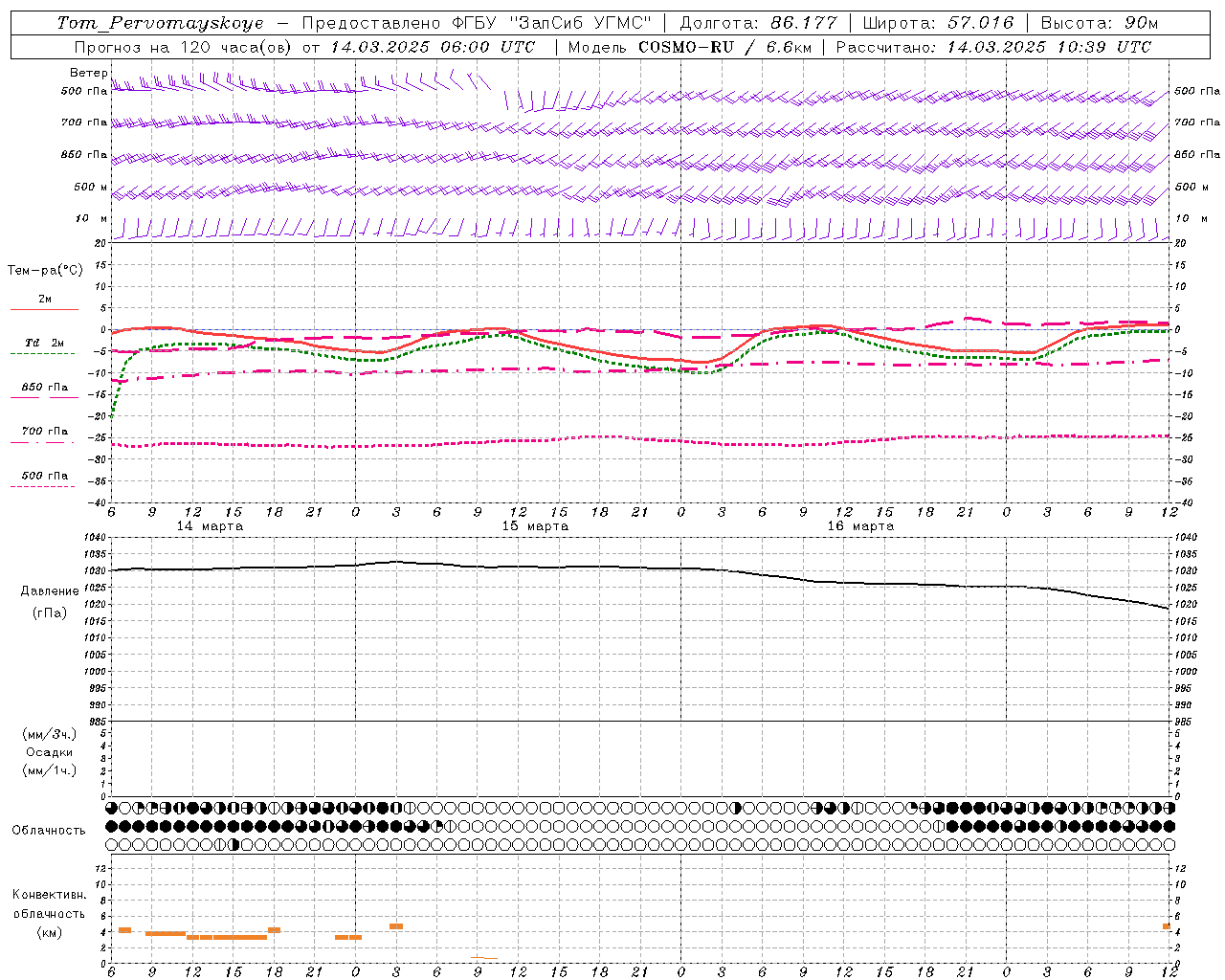Select the "Осадки" precipitation panel label

[x=50, y=752]
